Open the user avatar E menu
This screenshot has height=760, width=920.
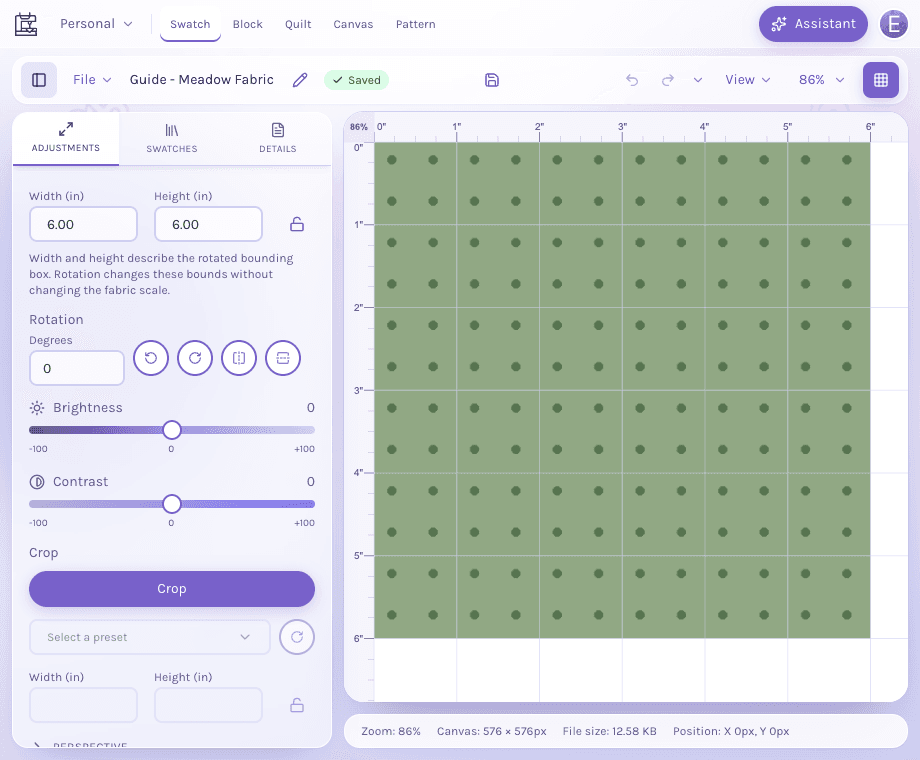[894, 24]
